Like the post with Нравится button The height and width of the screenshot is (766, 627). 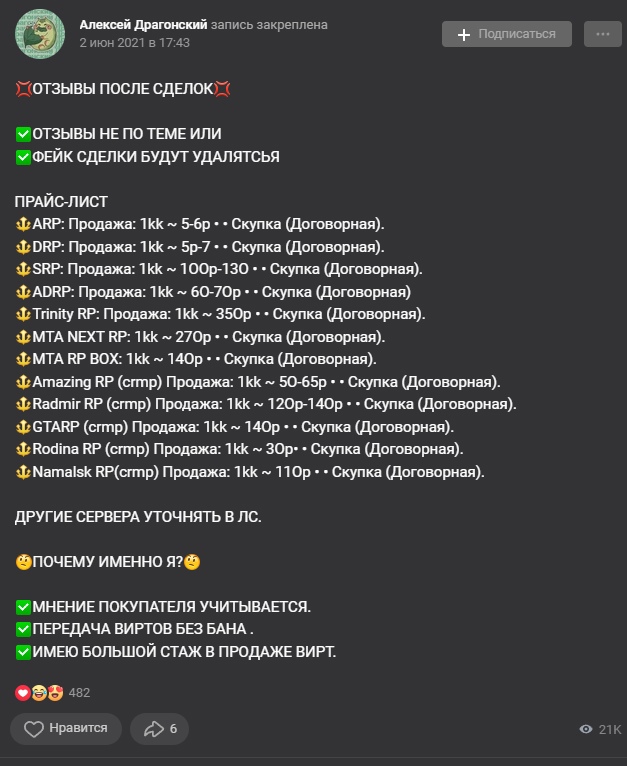pos(66,728)
